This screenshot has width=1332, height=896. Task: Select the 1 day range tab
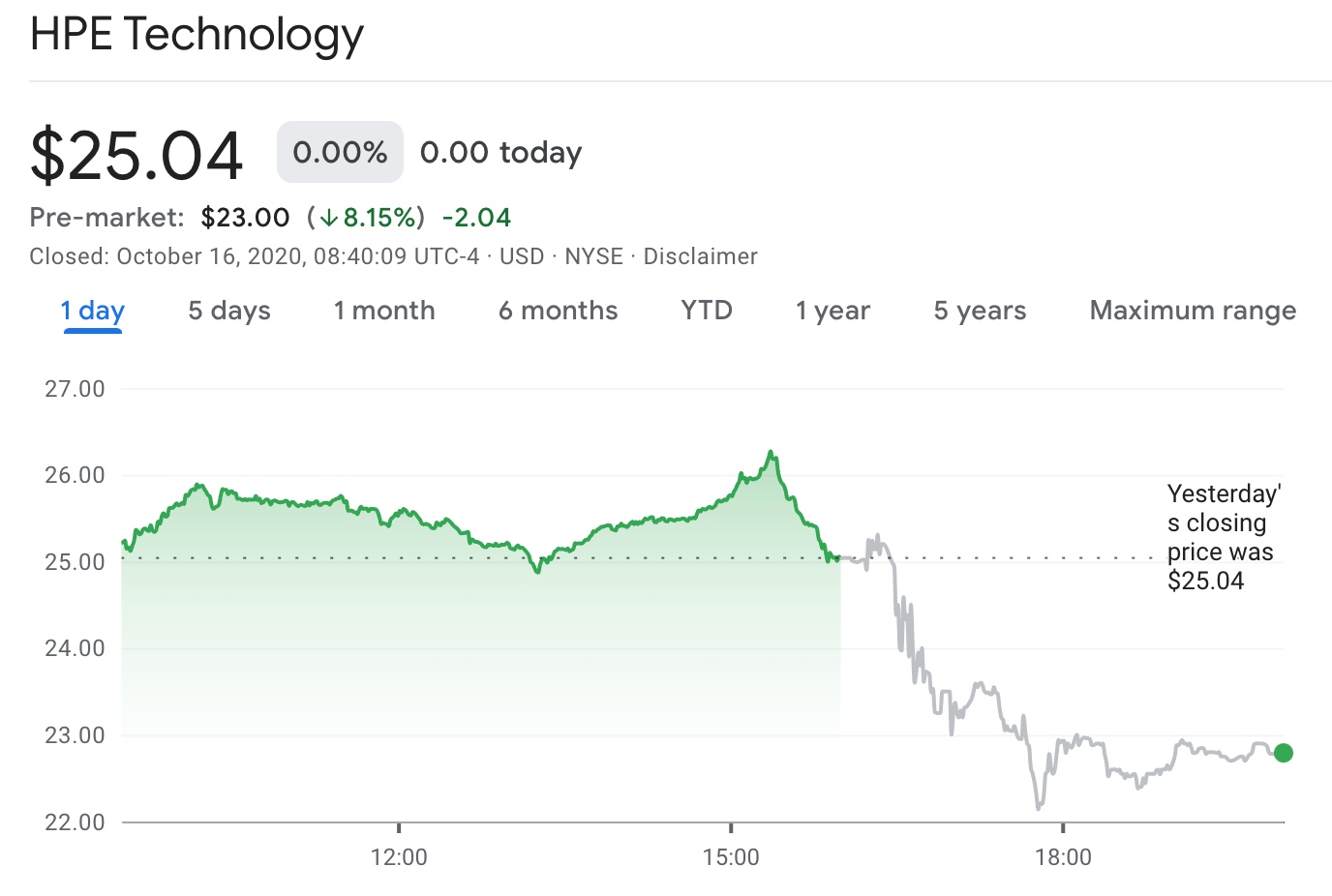click(x=93, y=311)
